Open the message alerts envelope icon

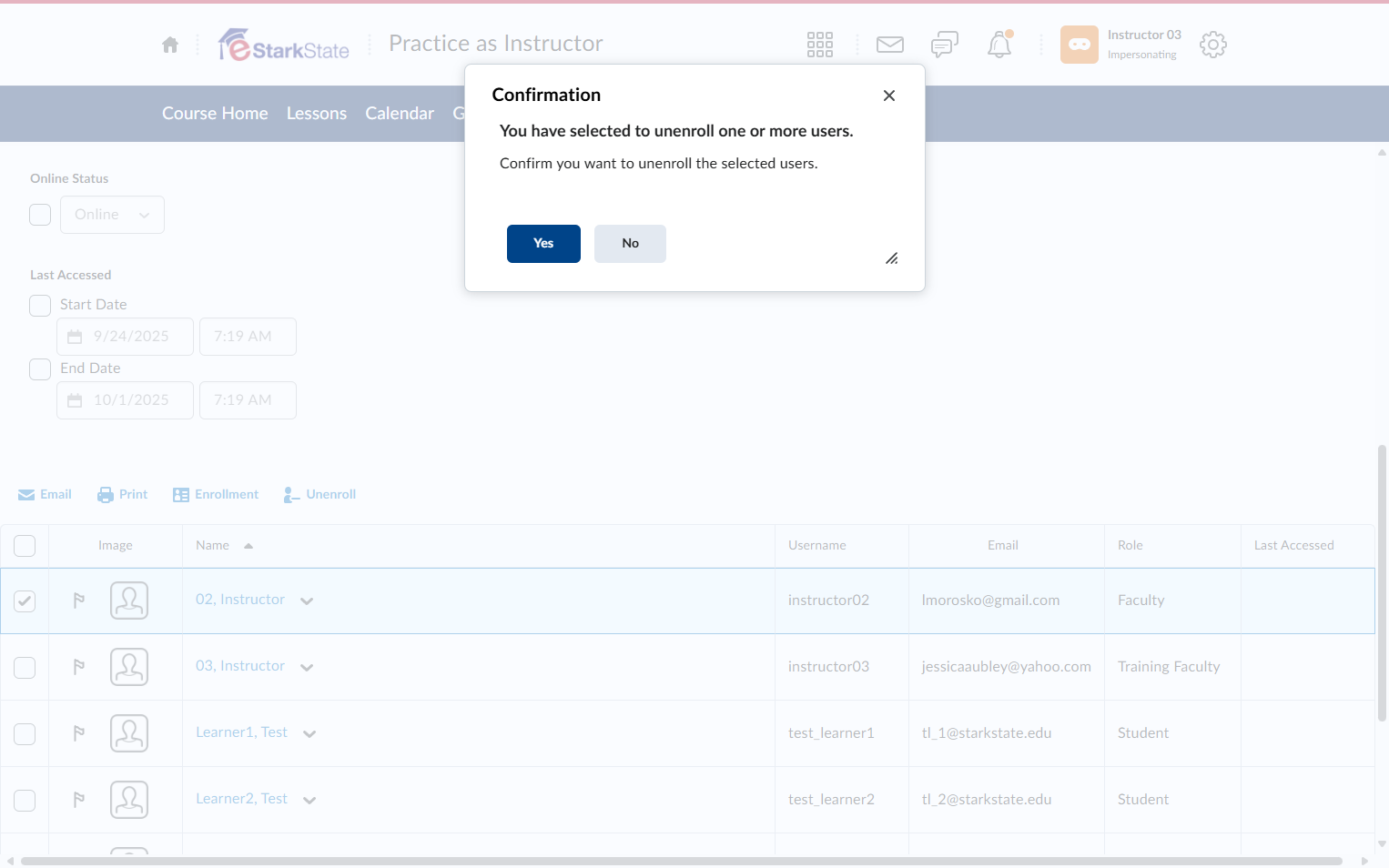(890, 45)
